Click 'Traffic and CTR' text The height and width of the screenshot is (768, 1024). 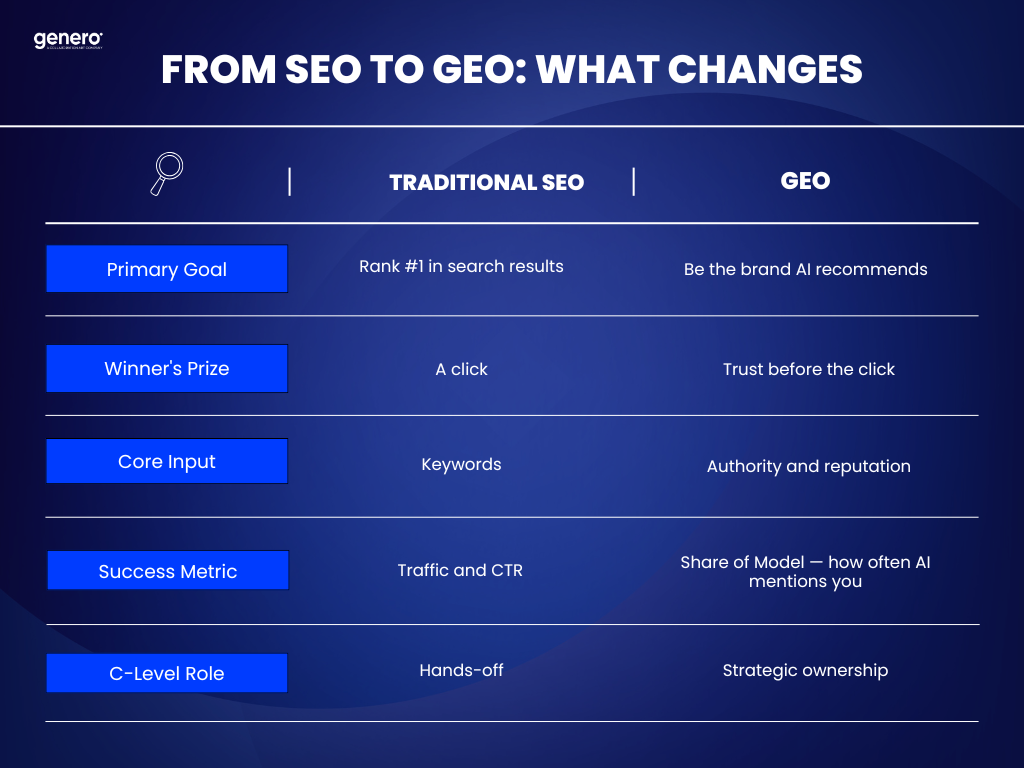[460, 570]
